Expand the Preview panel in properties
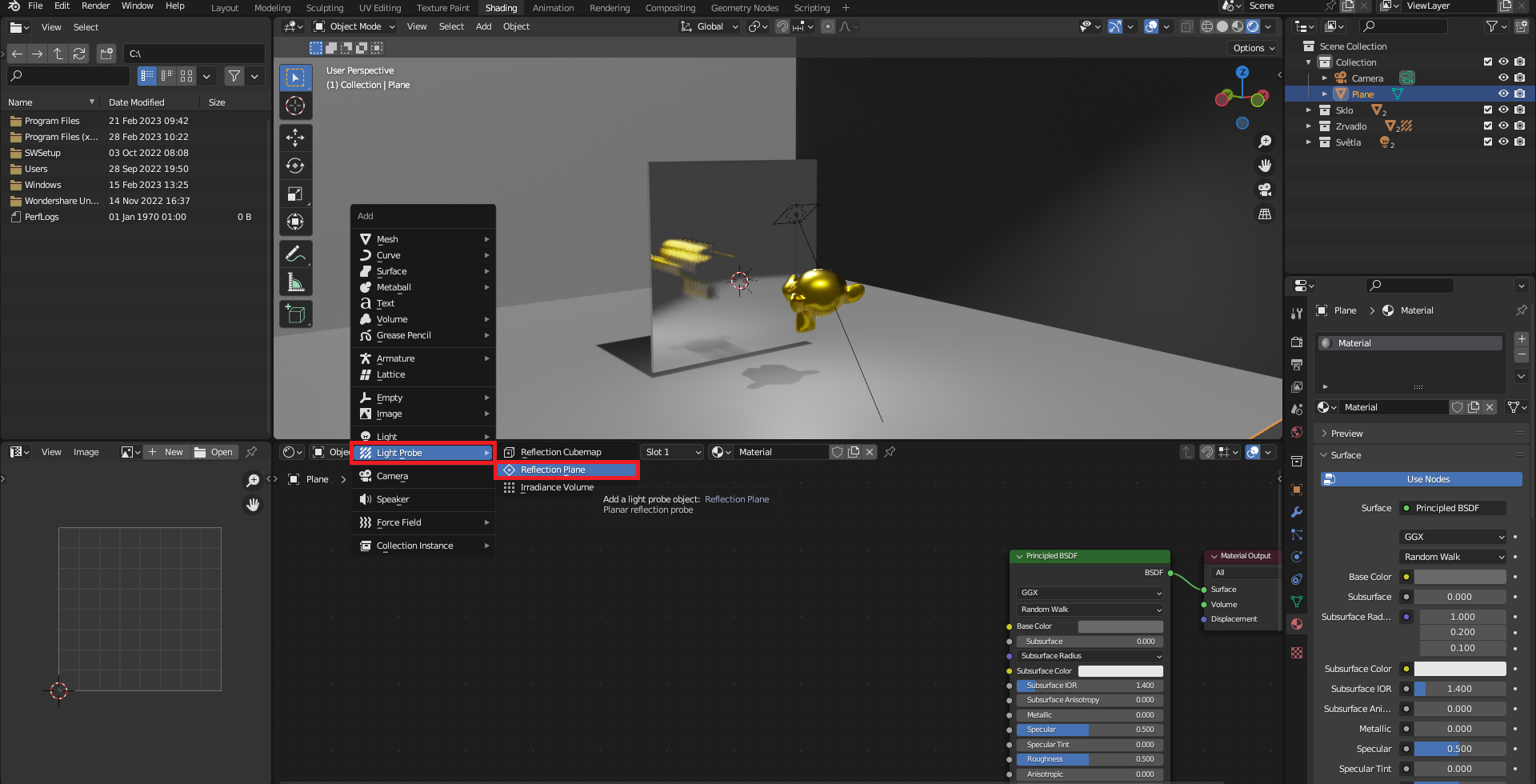 click(x=1347, y=434)
